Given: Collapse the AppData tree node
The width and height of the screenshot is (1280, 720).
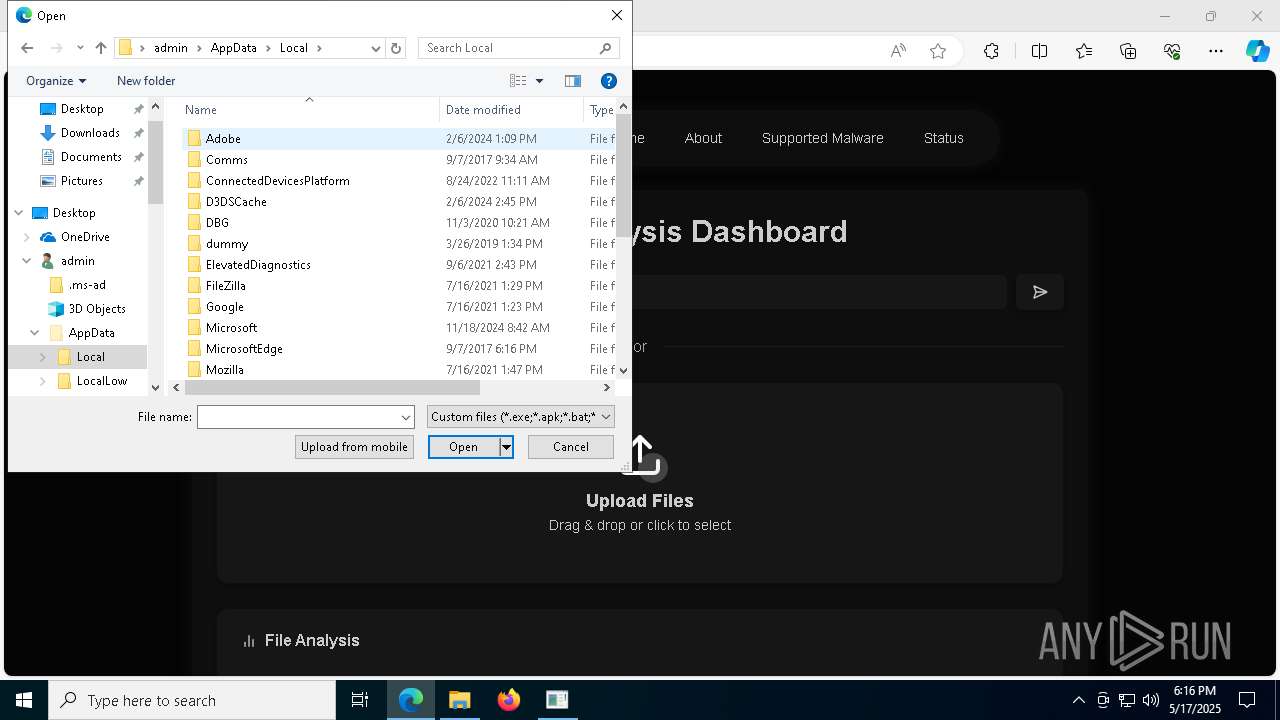Looking at the screenshot, I should pyautogui.click(x=35, y=333).
